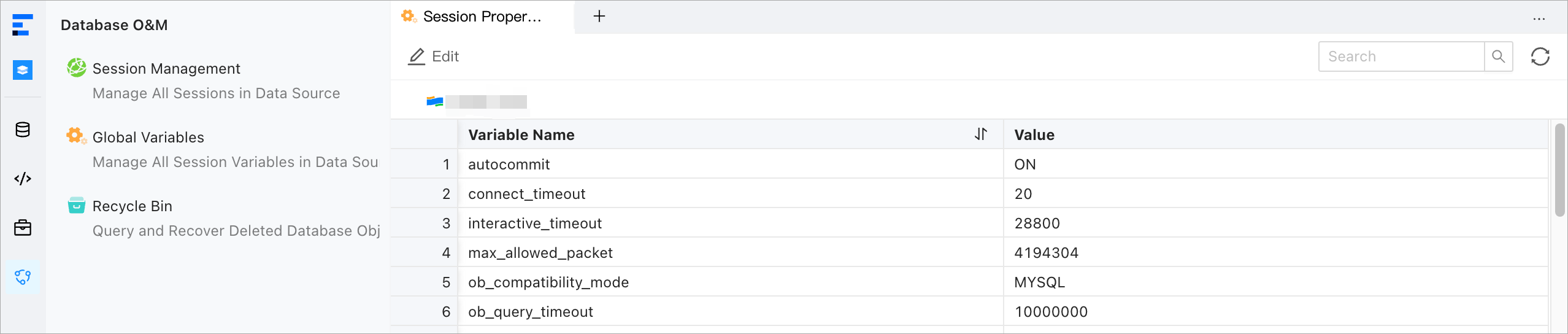Open a new tab with plus button
This screenshot has width=1568, height=334.
599,17
